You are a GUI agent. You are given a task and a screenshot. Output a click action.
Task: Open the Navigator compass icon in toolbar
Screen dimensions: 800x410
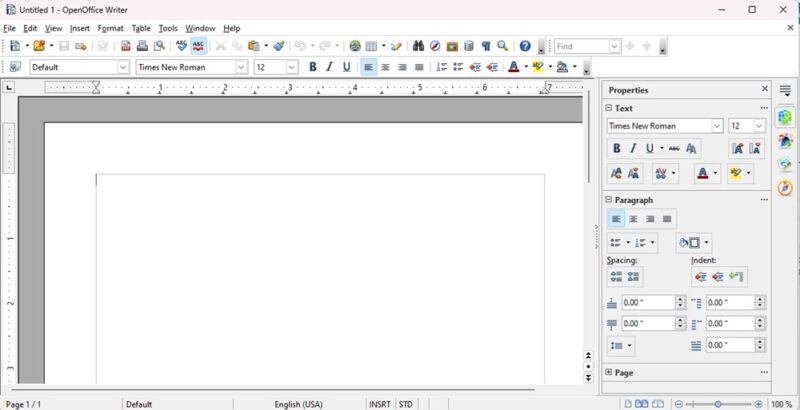435,46
